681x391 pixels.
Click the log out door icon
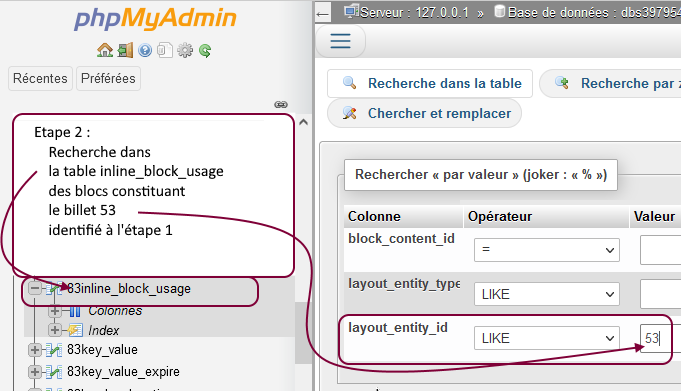[125, 50]
